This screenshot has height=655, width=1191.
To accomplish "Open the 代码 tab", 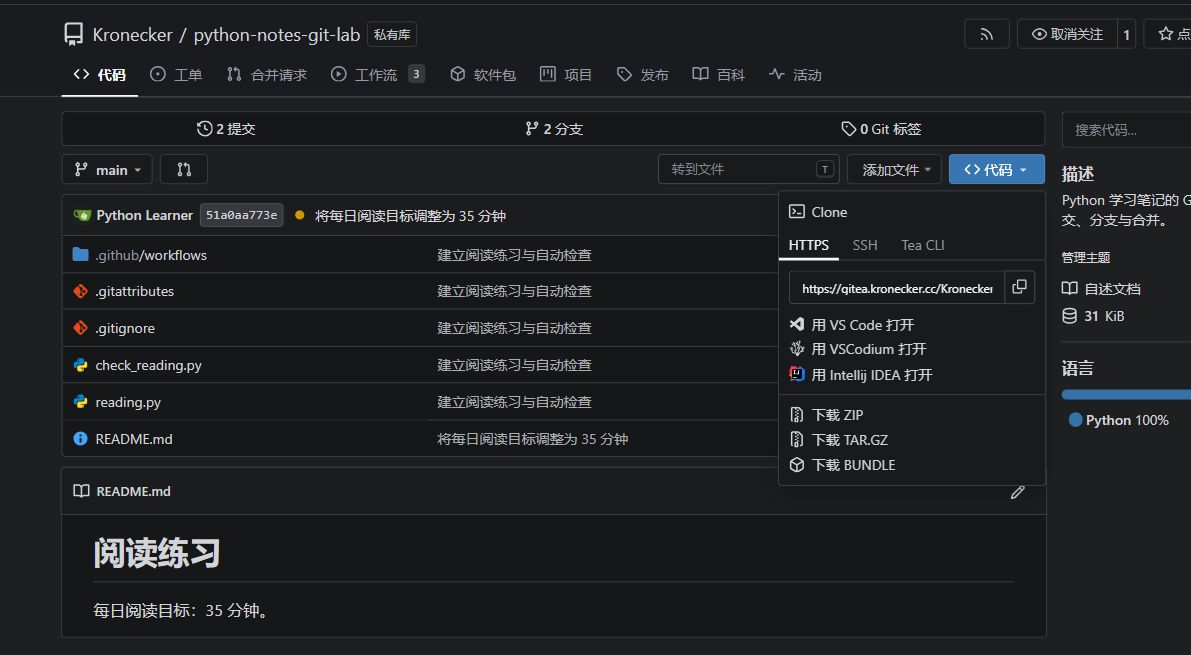I will (100, 74).
